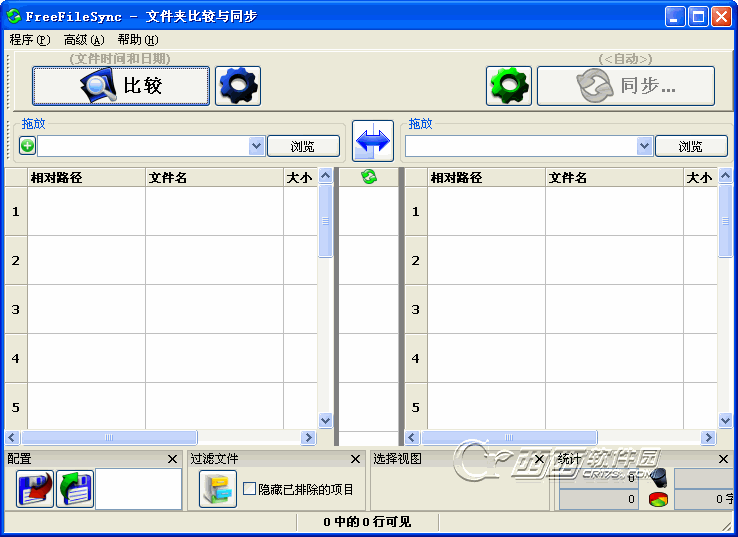Expand the right folder path dropdown

point(644,146)
